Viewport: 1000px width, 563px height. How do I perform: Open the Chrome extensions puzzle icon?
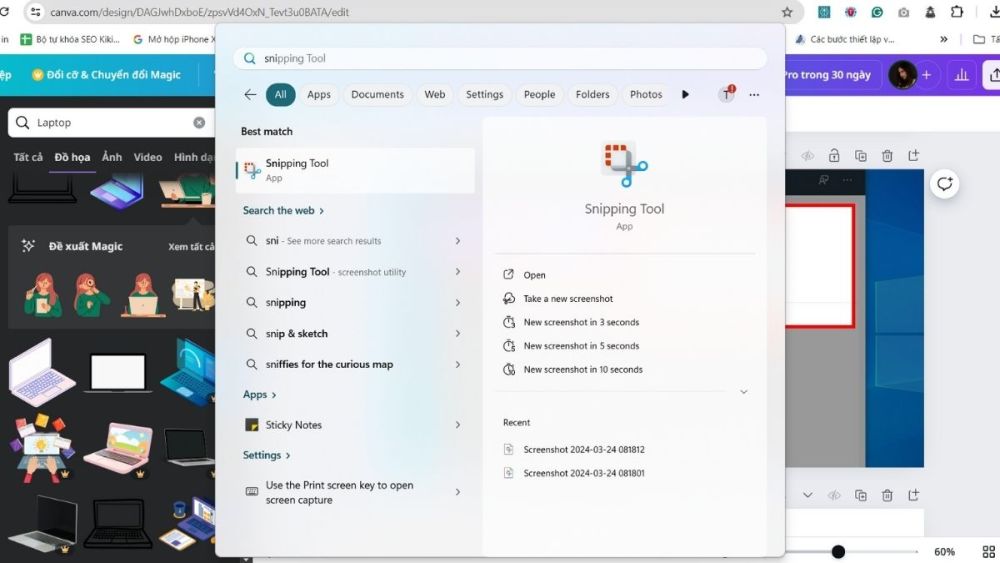957,12
